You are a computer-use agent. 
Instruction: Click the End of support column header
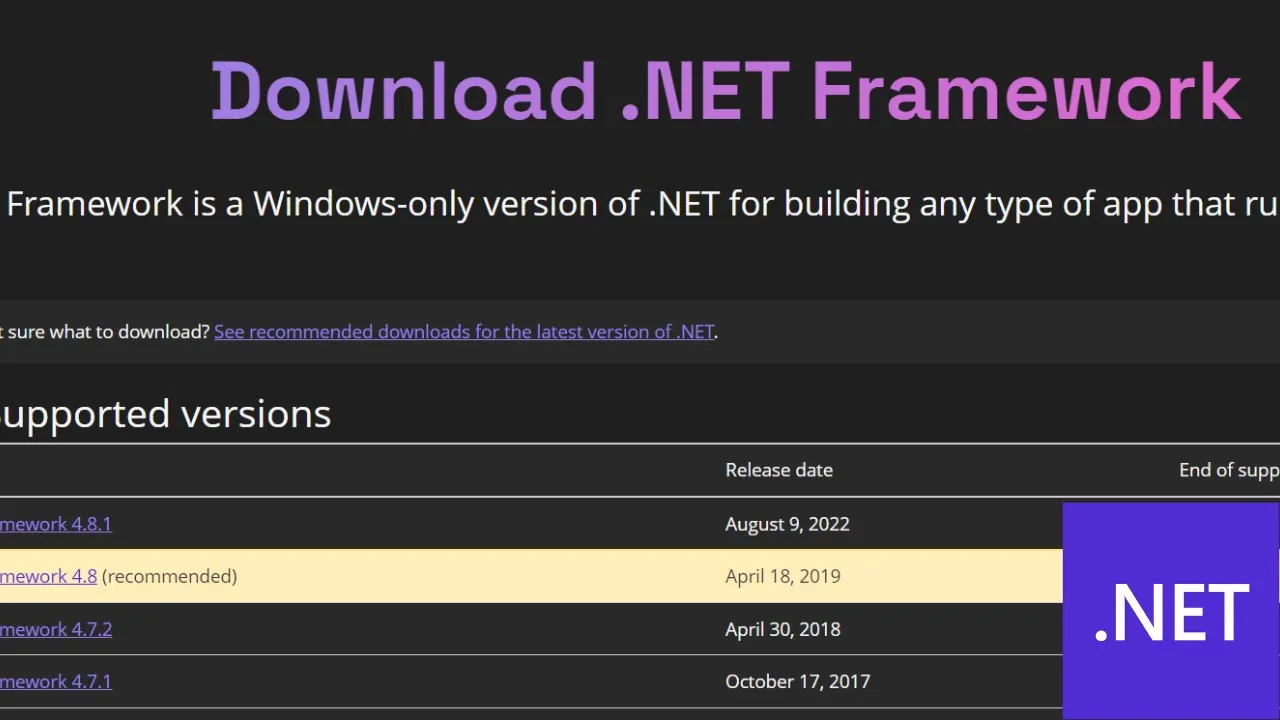point(1229,470)
